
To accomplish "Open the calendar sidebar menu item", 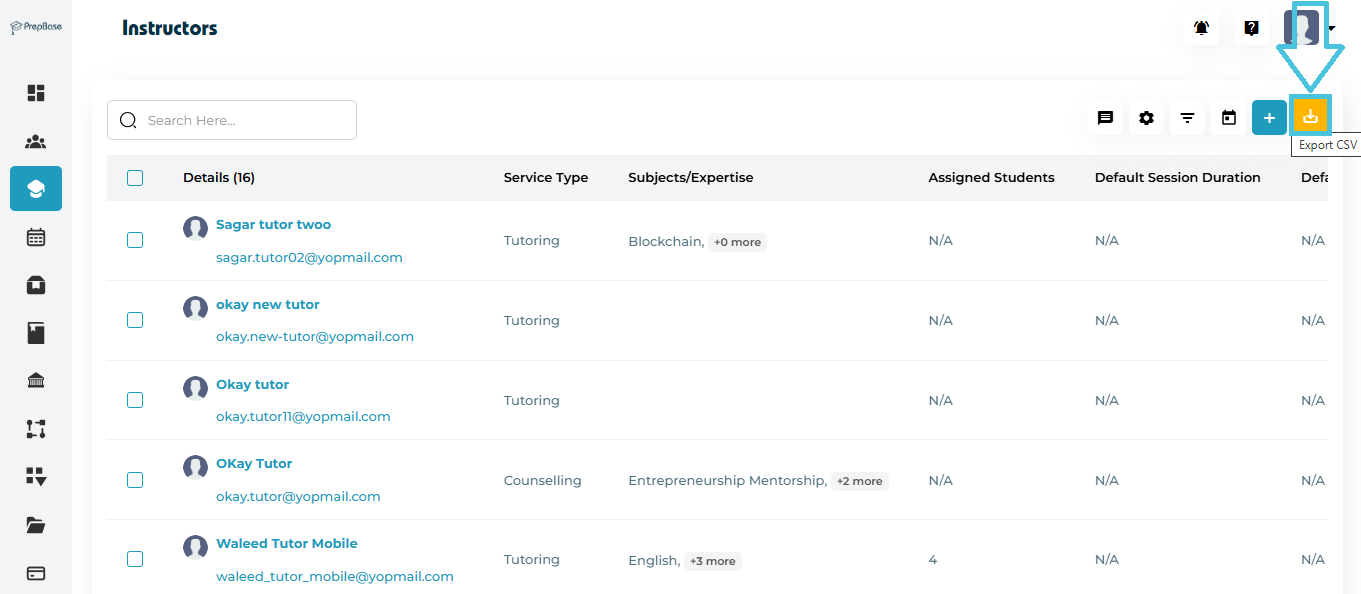I will [36, 237].
